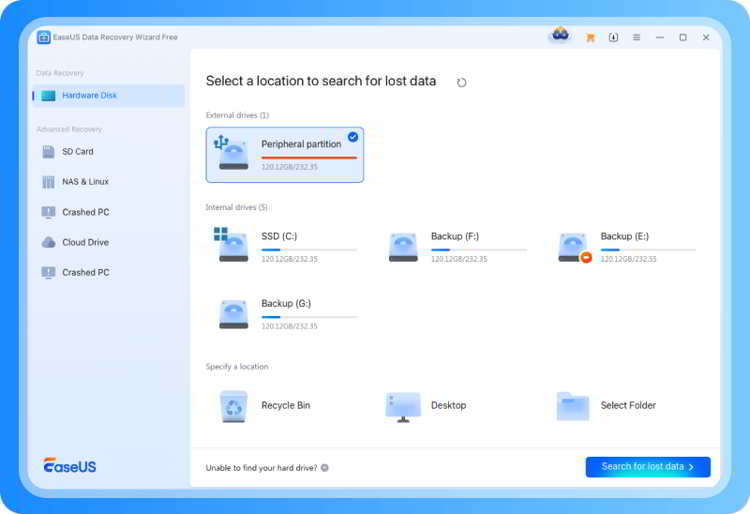The image size is (750, 514).
Task: Open NAS & Linux recovery
Action: click(85, 182)
